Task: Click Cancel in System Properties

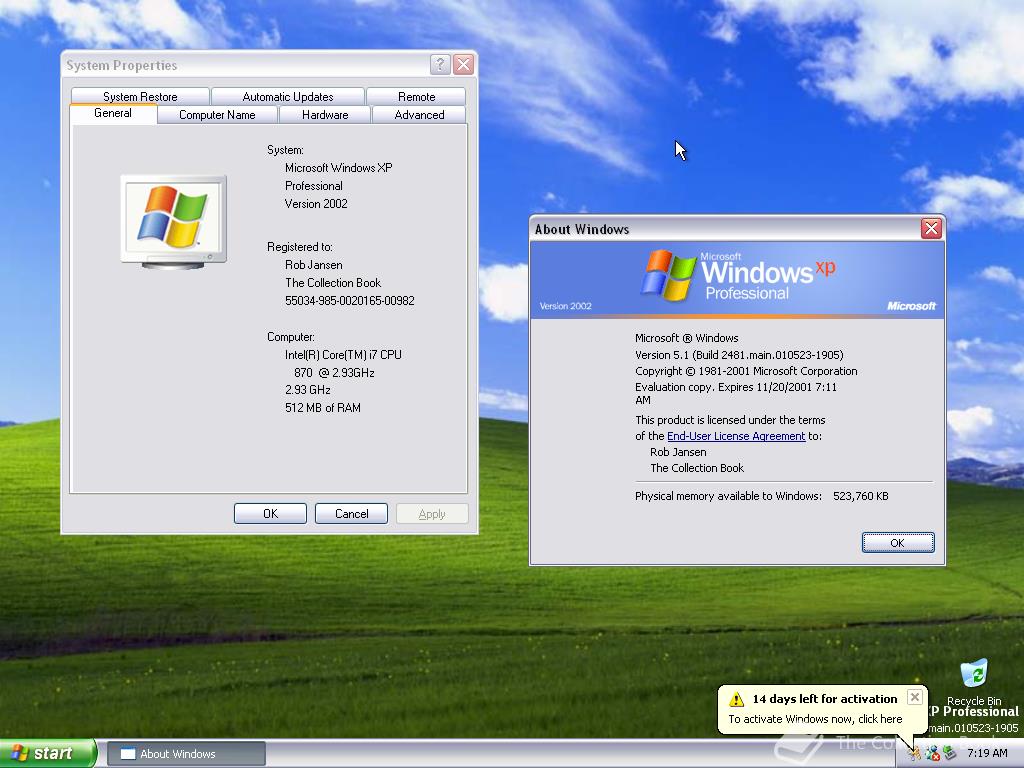Action: [x=351, y=514]
